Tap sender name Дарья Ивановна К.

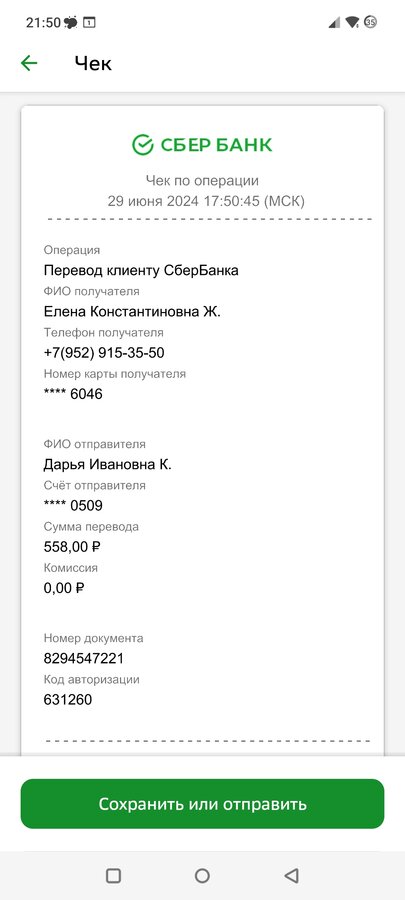point(108,464)
